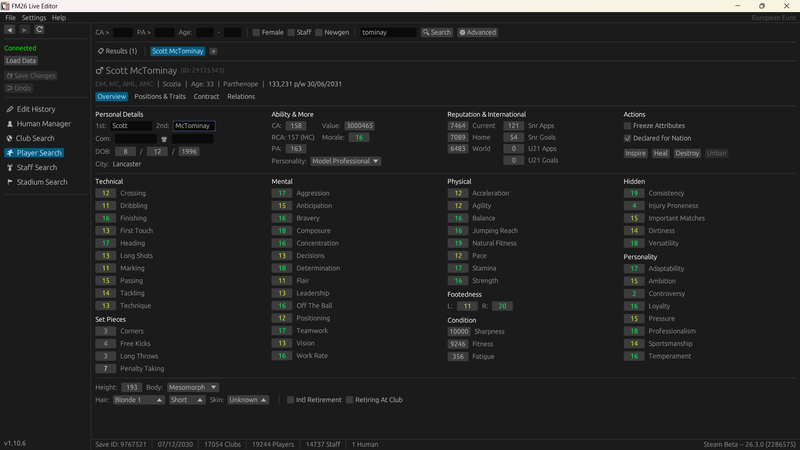Click the Height field 193
800x450 pixels.
tap(132, 387)
